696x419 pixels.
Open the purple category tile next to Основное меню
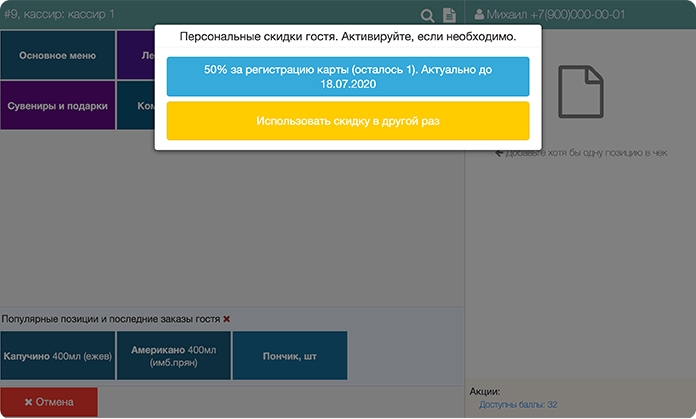click(x=135, y=56)
